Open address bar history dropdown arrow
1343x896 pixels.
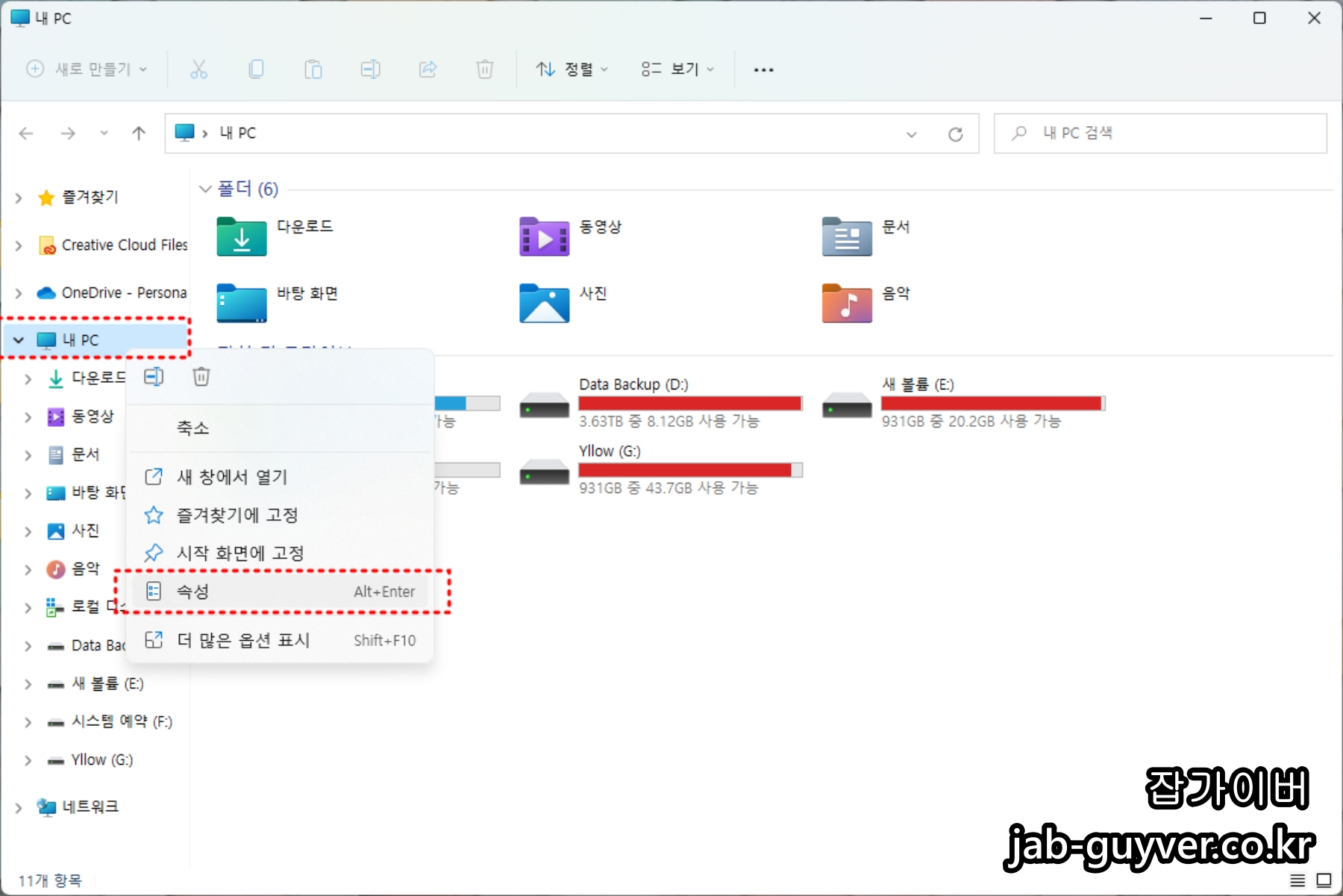[911, 134]
